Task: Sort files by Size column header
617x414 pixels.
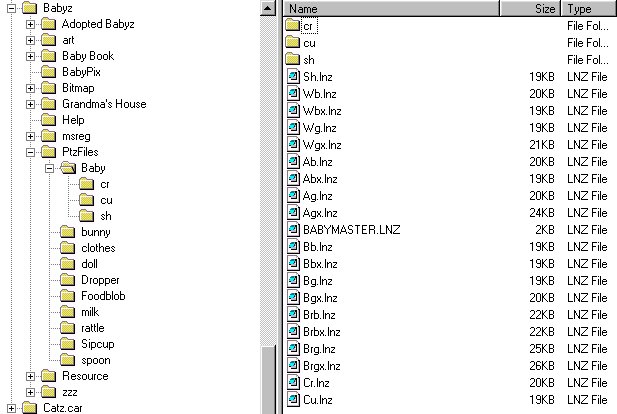Action: (530, 8)
